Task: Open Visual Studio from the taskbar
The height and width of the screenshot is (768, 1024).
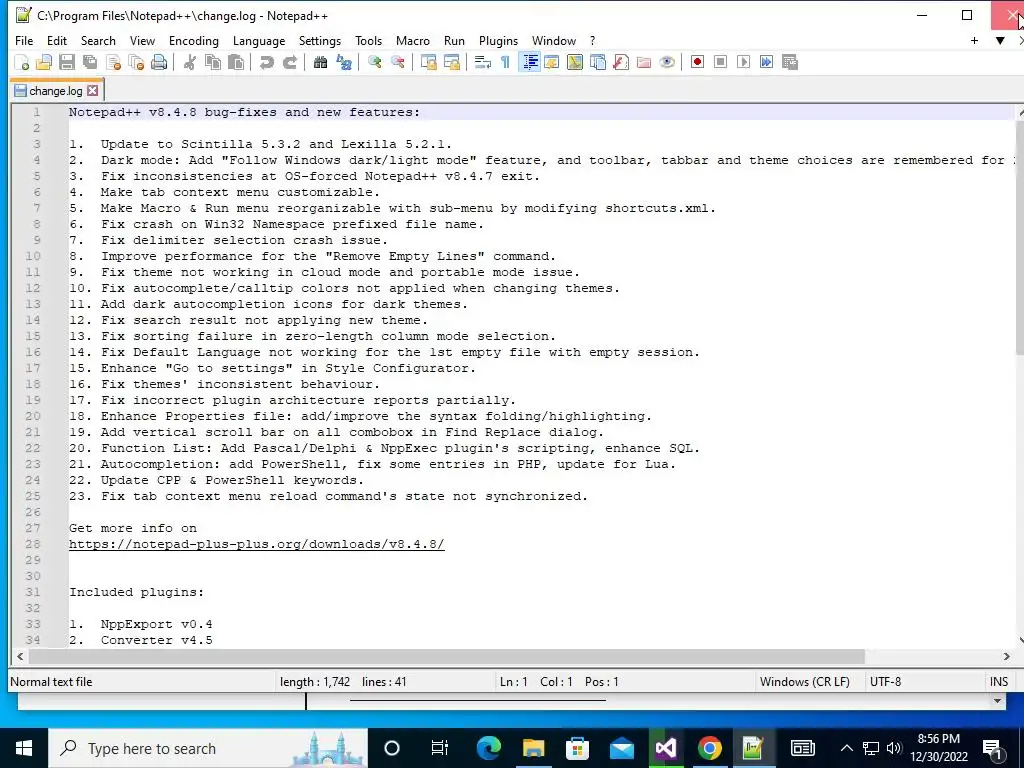Action: 665,748
